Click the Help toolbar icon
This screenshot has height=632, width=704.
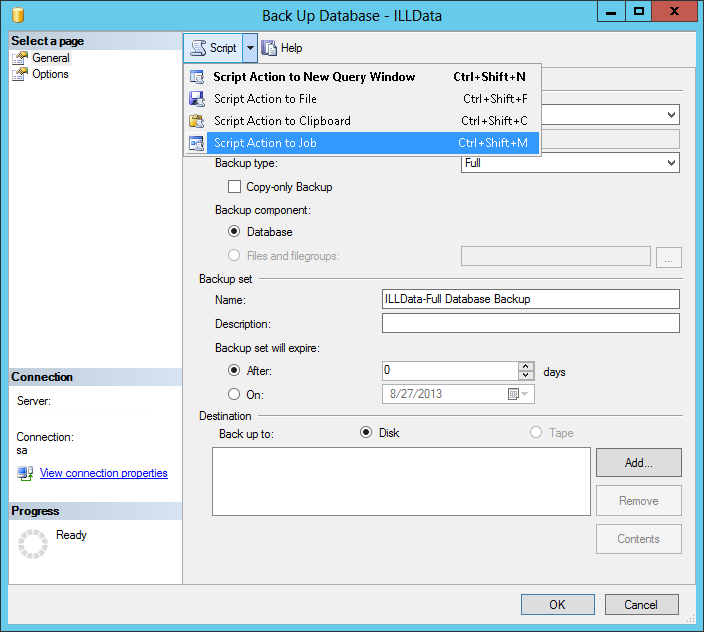coord(269,48)
